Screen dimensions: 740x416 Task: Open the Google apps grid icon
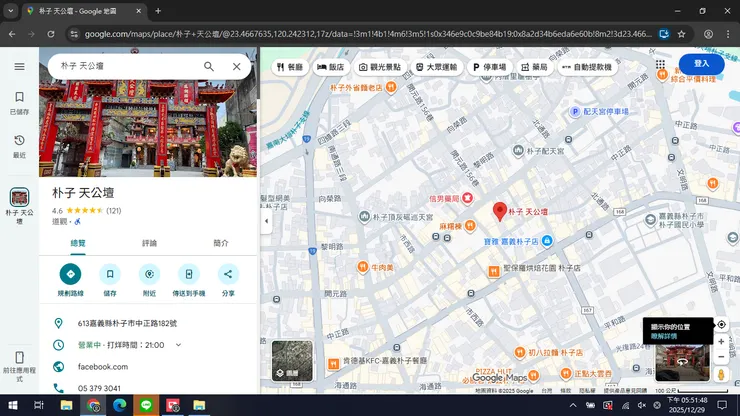pos(660,64)
